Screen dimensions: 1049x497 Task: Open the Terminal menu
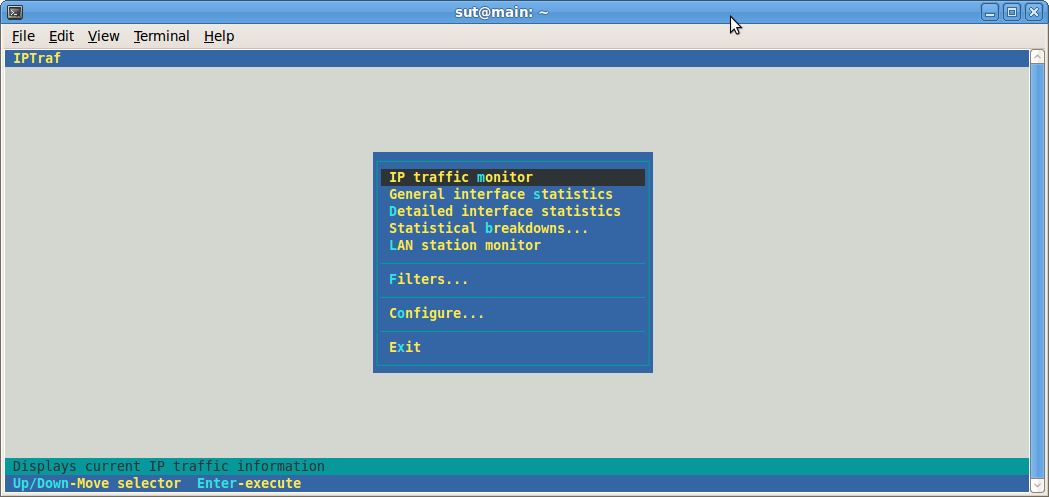161,36
